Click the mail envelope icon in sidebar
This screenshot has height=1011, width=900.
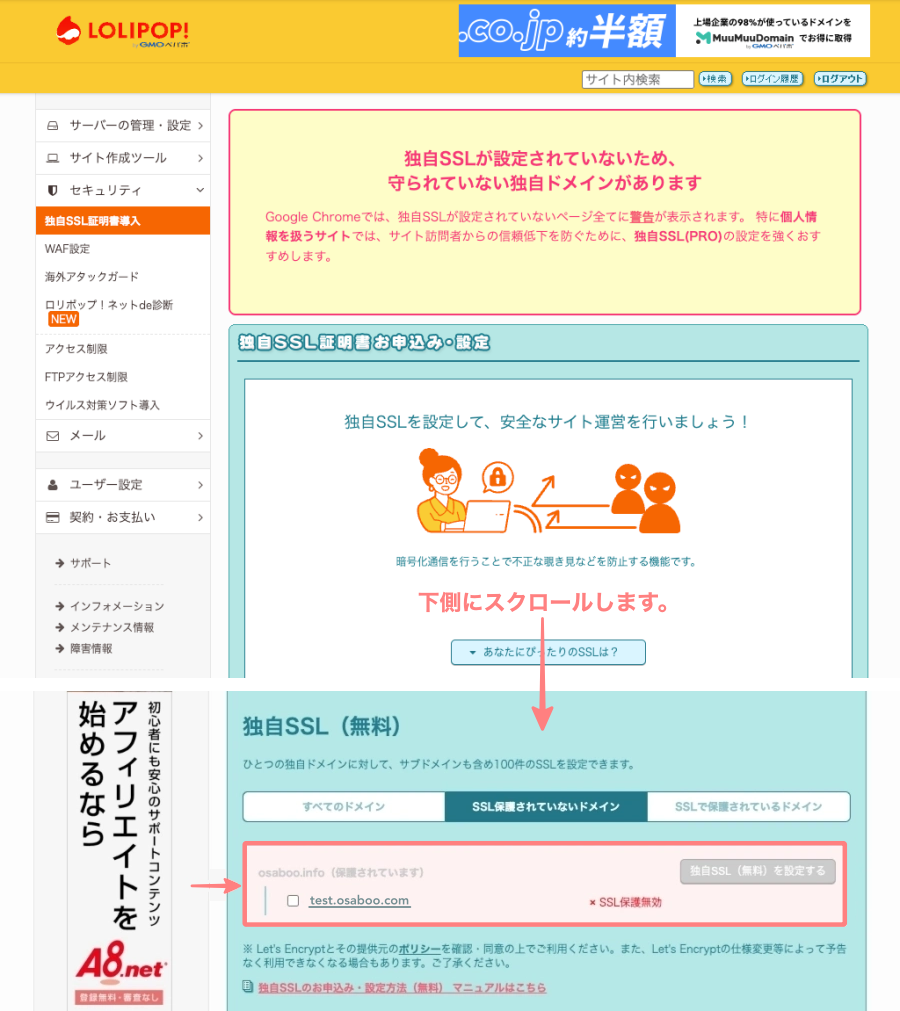(x=53, y=436)
